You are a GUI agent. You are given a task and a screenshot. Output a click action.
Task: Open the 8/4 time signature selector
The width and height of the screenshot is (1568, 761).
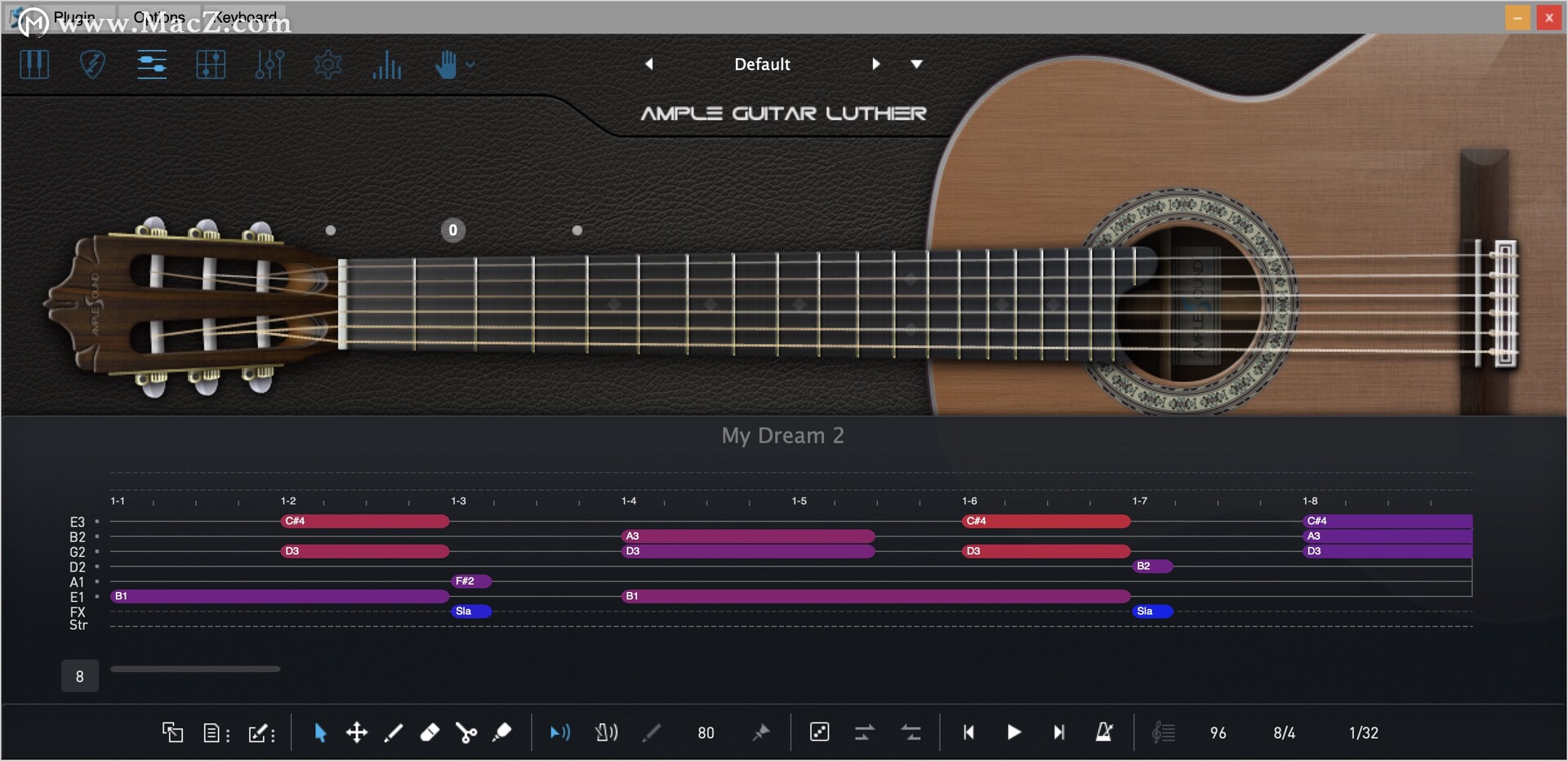coord(1284,732)
